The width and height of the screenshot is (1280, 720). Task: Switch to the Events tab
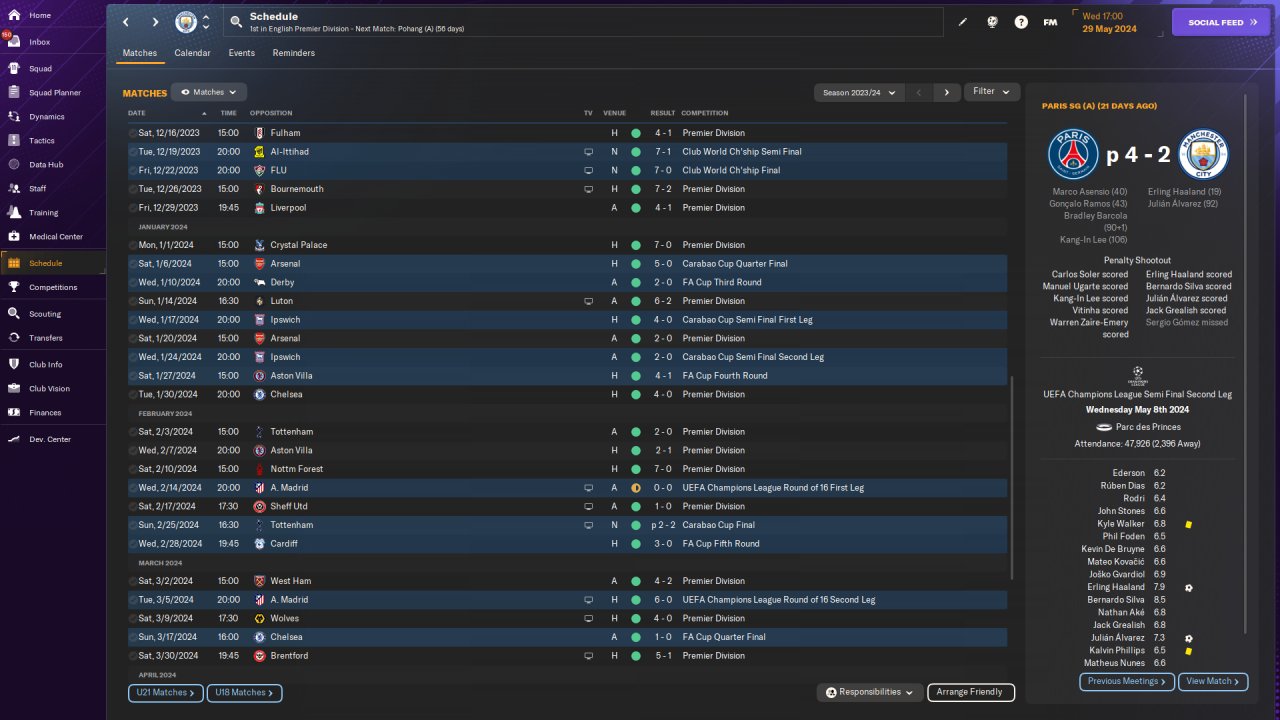coord(241,53)
